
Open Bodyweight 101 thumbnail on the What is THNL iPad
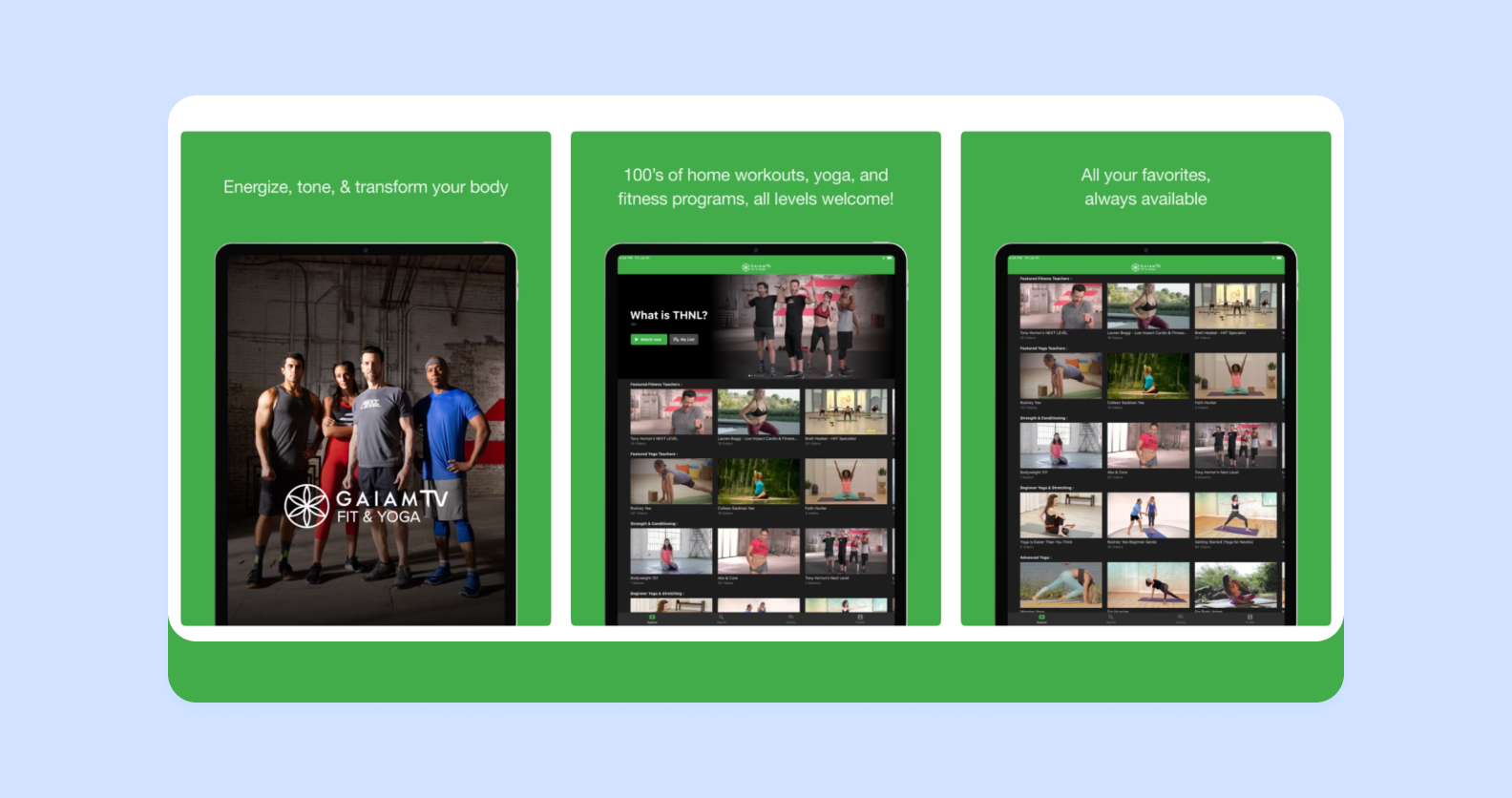671,552
